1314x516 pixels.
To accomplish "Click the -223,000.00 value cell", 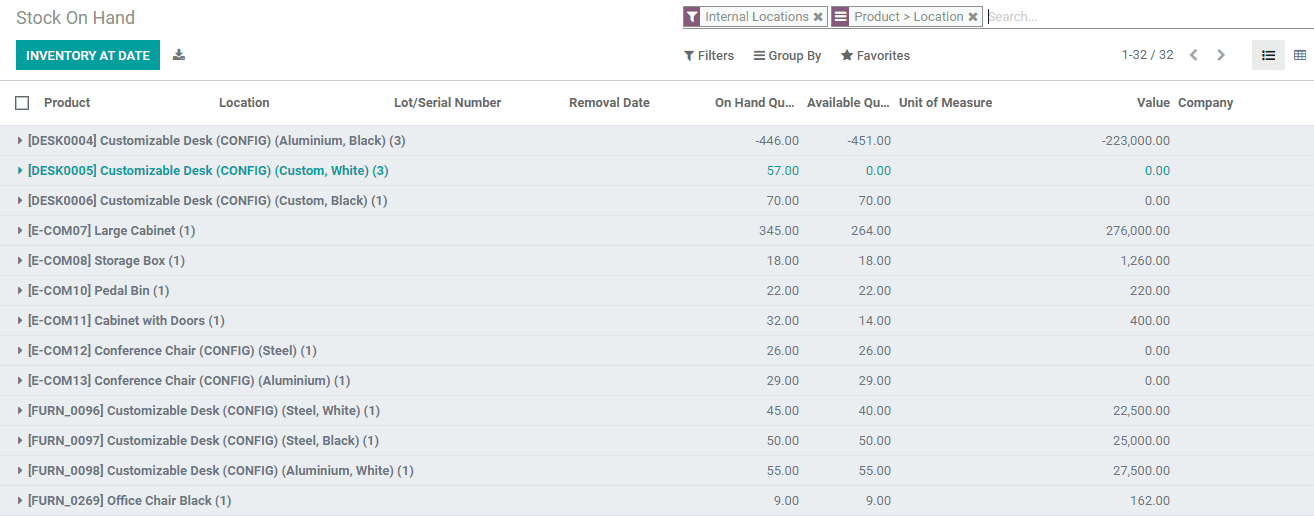I will (x=1135, y=141).
